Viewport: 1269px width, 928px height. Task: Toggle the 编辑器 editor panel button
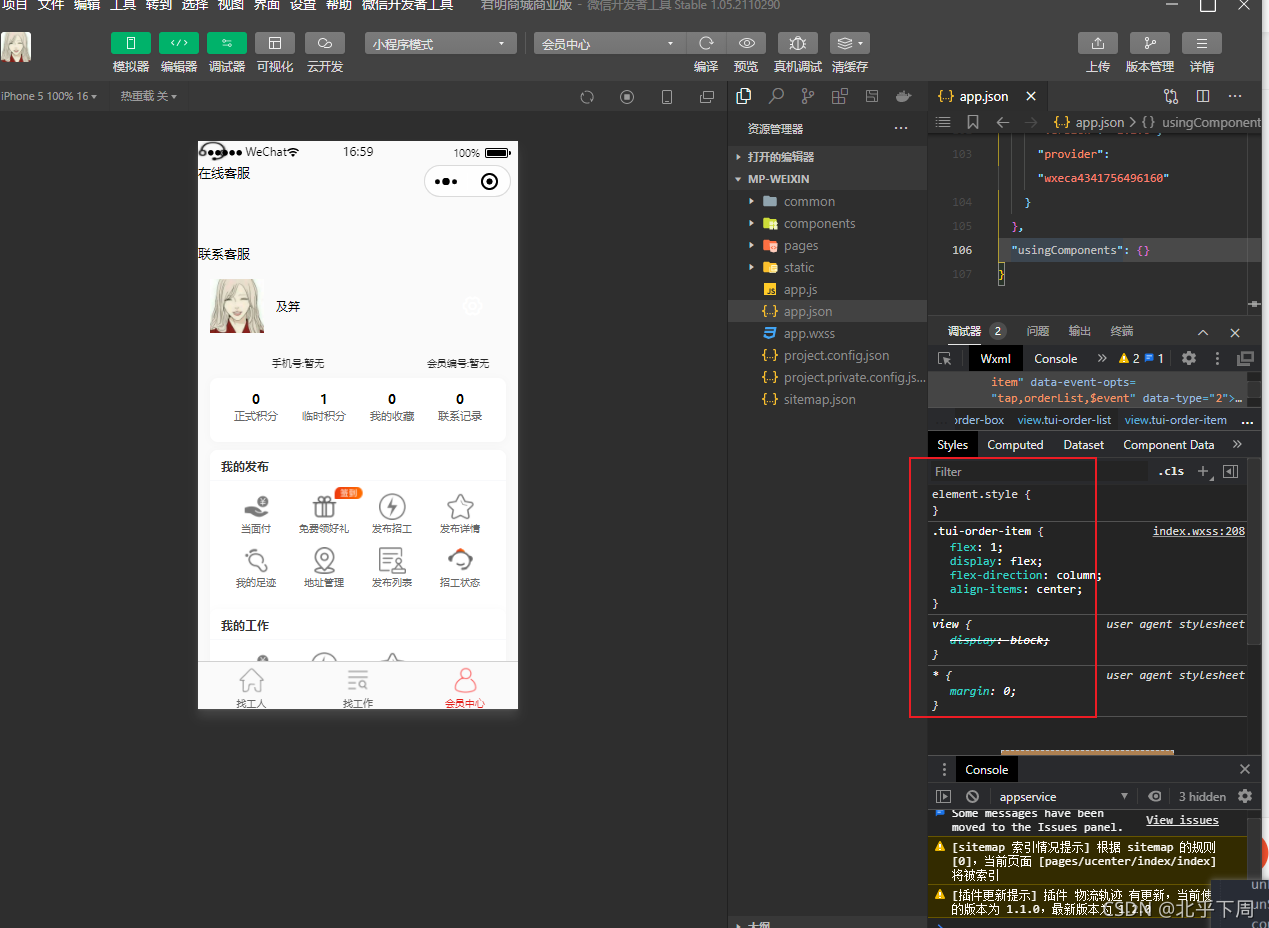click(x=179, y=43)
